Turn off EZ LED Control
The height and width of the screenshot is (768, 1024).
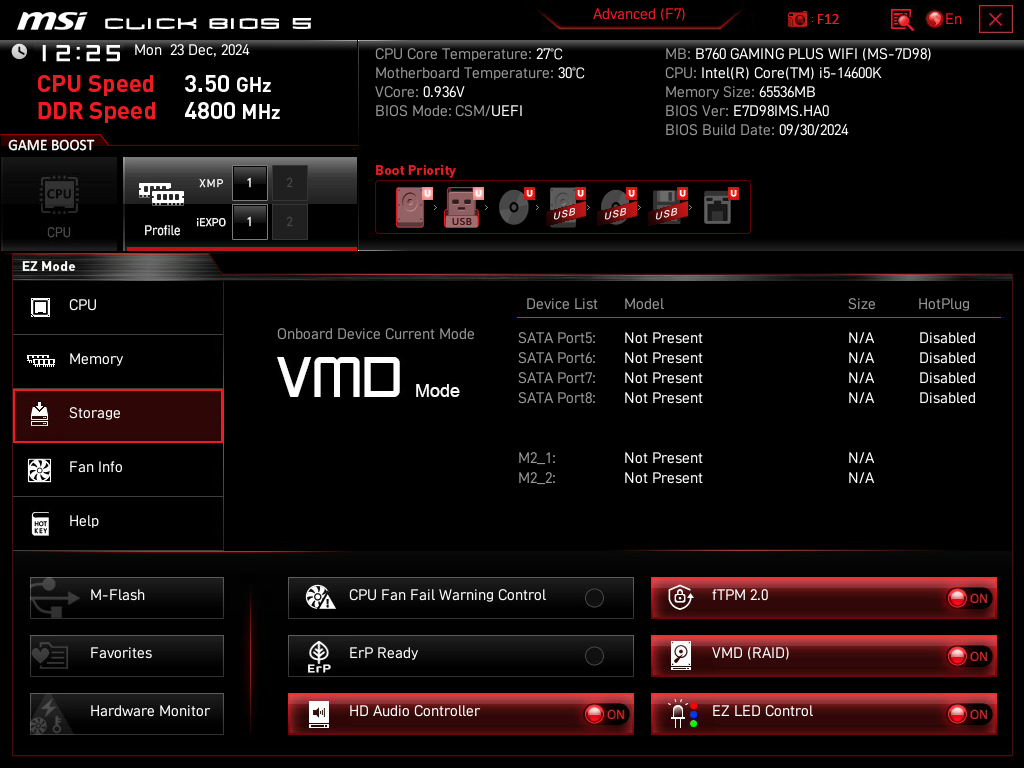[x=970, y=714]
